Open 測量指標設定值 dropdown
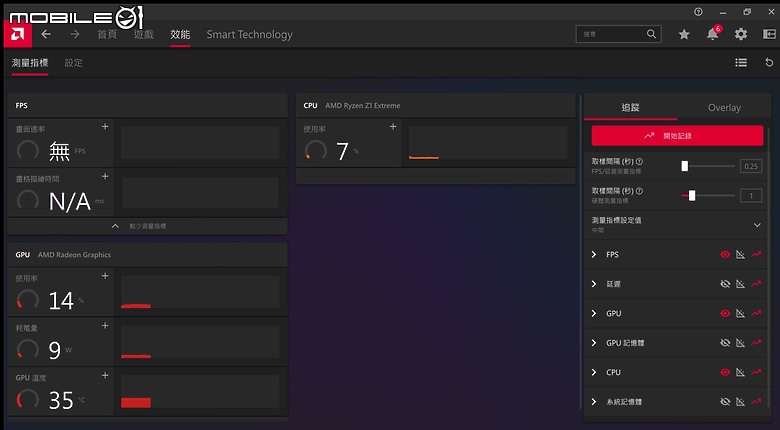The height and width of the screenshot is (430, 780). tap(757, 225)
